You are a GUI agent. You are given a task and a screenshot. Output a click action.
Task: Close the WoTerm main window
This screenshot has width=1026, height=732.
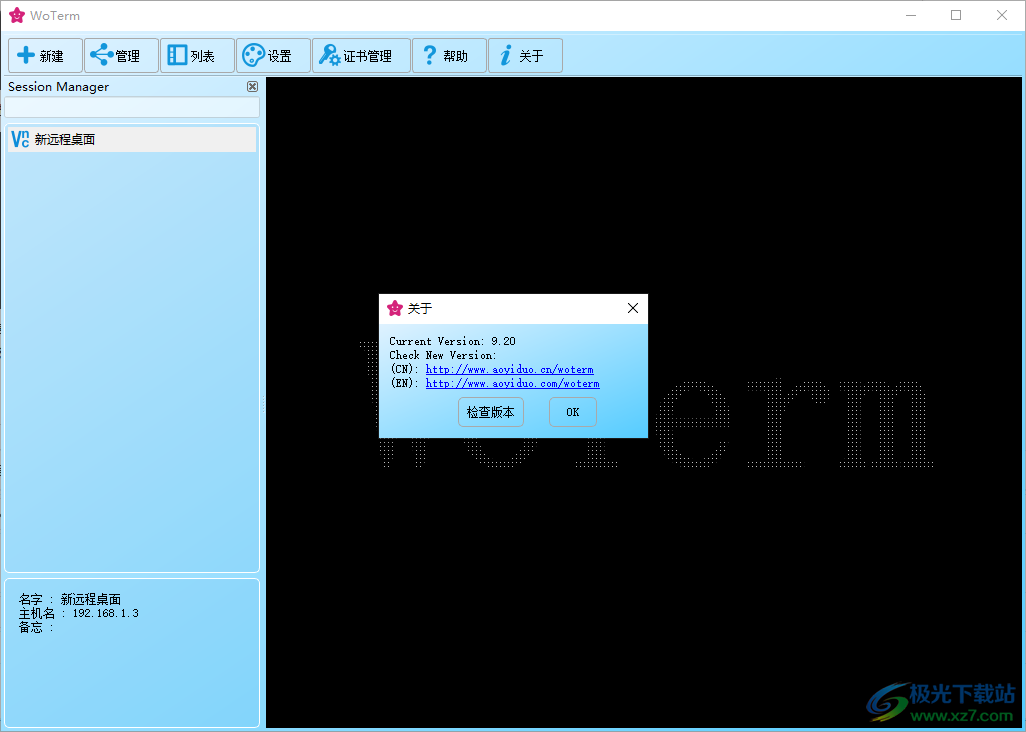pos(1002,15)
